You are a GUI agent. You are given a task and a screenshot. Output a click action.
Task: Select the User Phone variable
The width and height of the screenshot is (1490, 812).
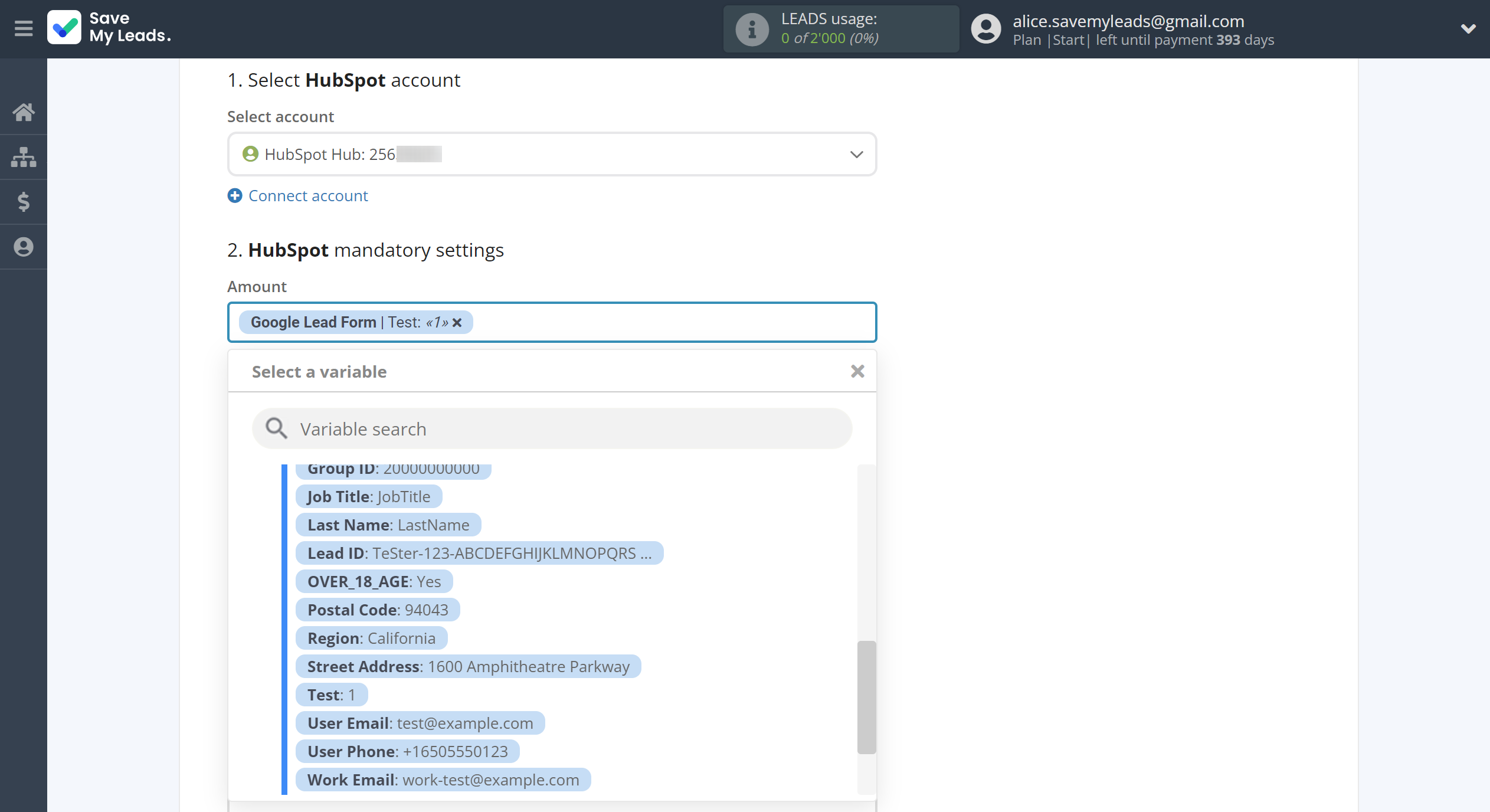pyautogui.click(x=408, y=751)
